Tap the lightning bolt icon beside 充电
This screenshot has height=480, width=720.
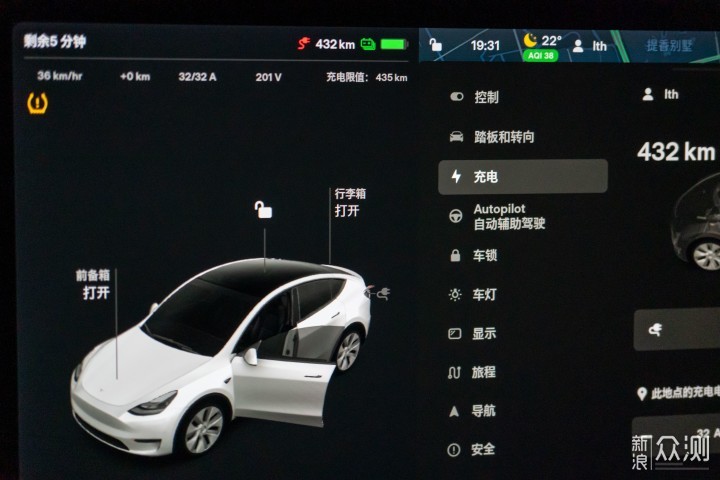(456, 176)
